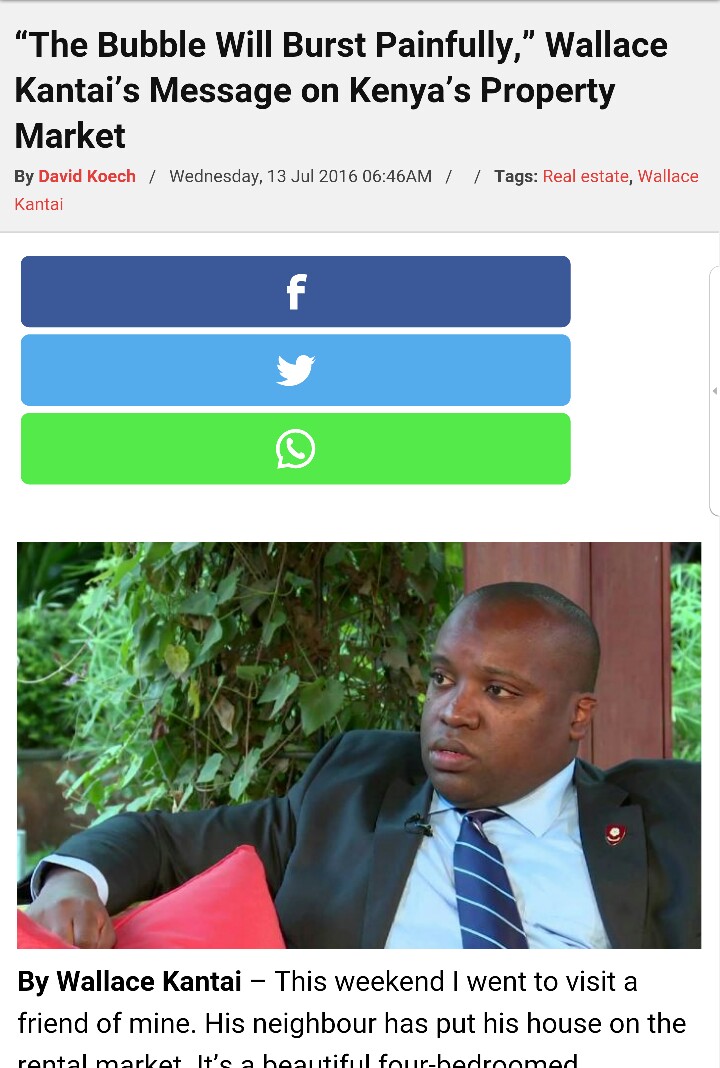Click the article headline about Kenya's Property Market
The width and height of the screenshot is (720, 1068).
point(341,90)
